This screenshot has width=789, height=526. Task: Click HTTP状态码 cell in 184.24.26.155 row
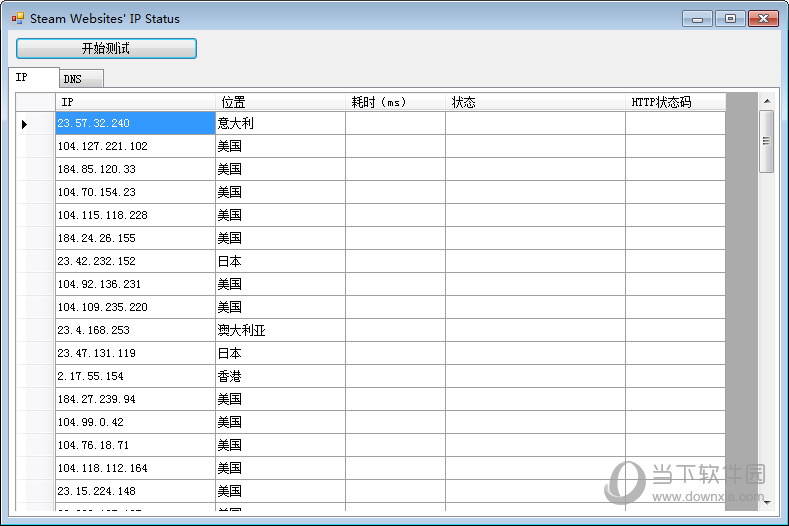pyautogui.click(x=675, y=238)
